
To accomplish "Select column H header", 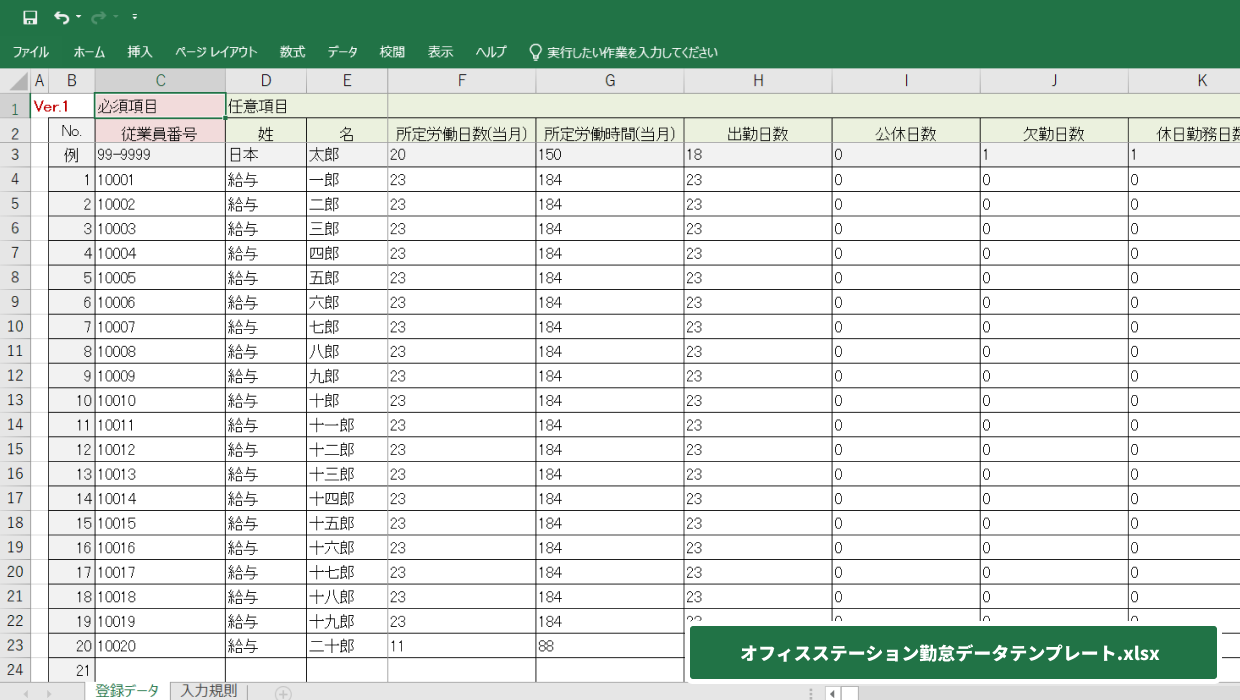I will pos(758,81).
